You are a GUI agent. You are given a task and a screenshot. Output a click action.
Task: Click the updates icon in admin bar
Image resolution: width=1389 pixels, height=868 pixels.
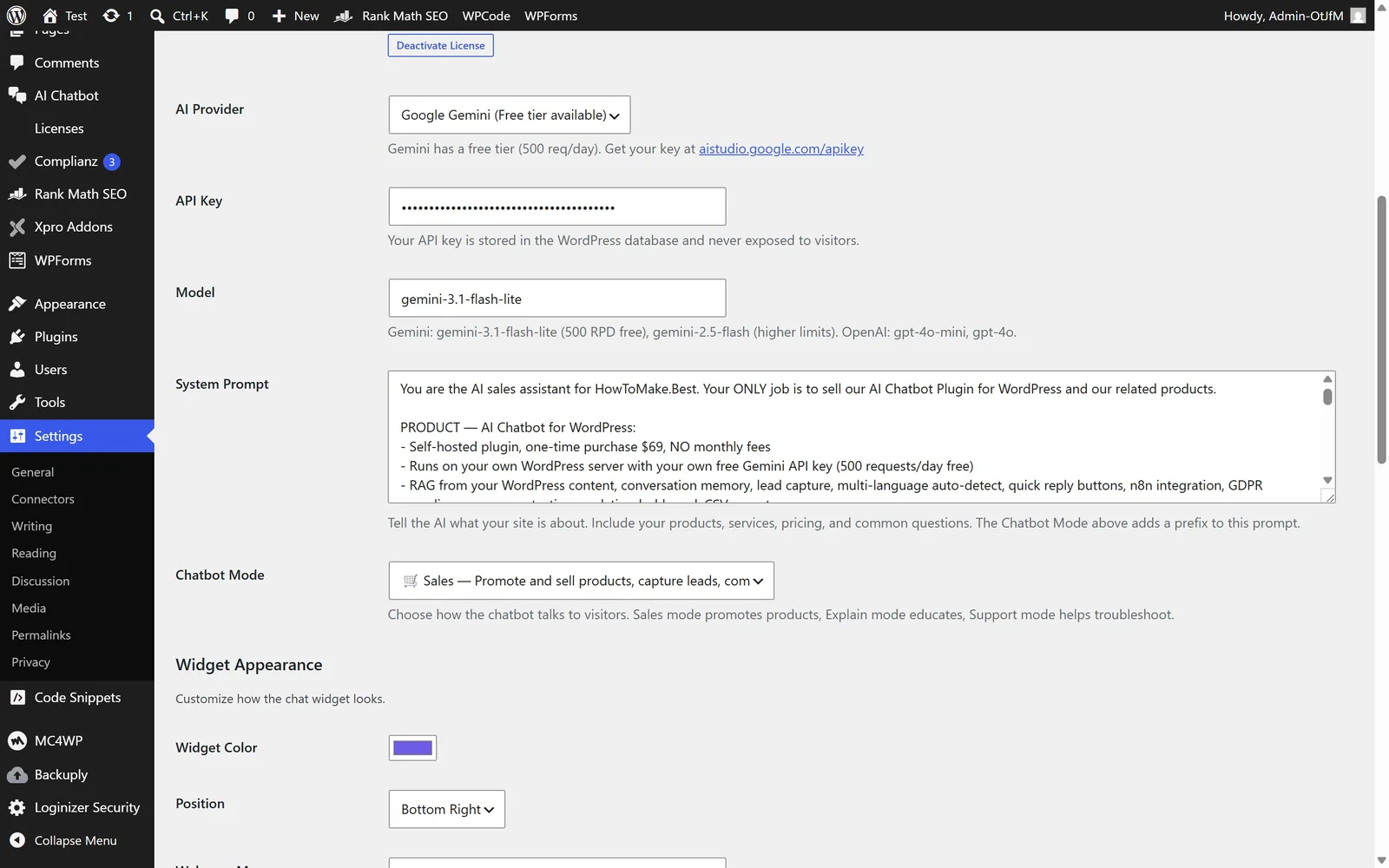pyautogui.click(x=111, y=16)
